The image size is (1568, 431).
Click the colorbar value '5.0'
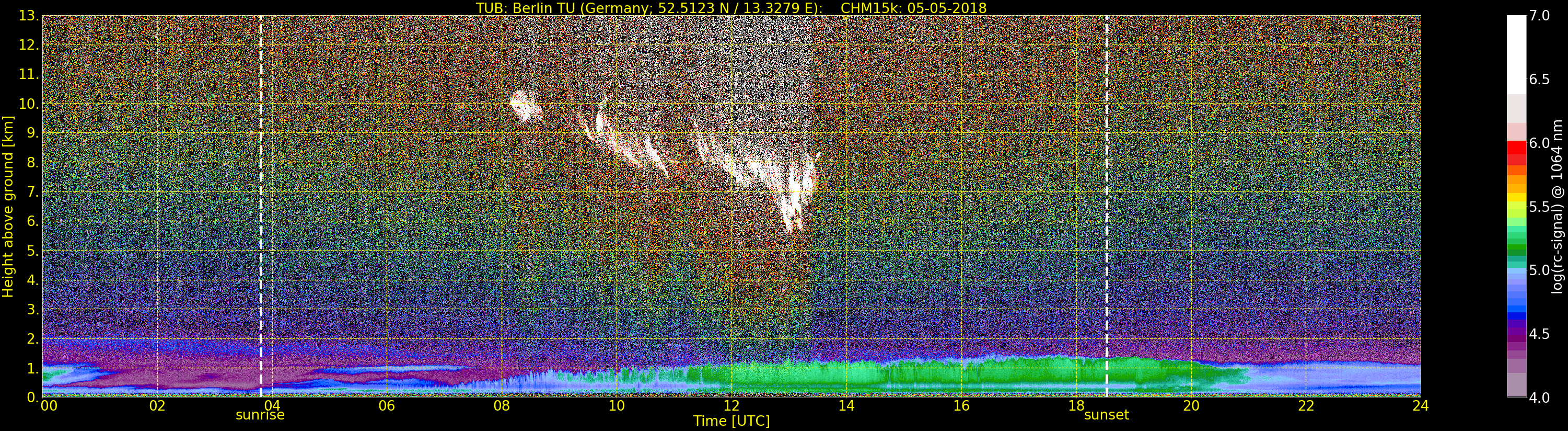coord(1539,270)
